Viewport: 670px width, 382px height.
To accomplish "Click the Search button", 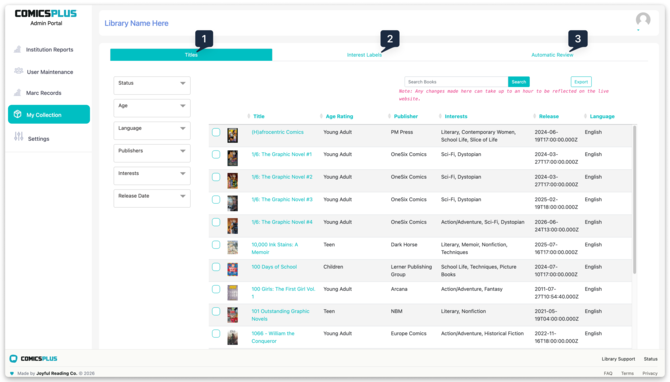I will [519, 82].
